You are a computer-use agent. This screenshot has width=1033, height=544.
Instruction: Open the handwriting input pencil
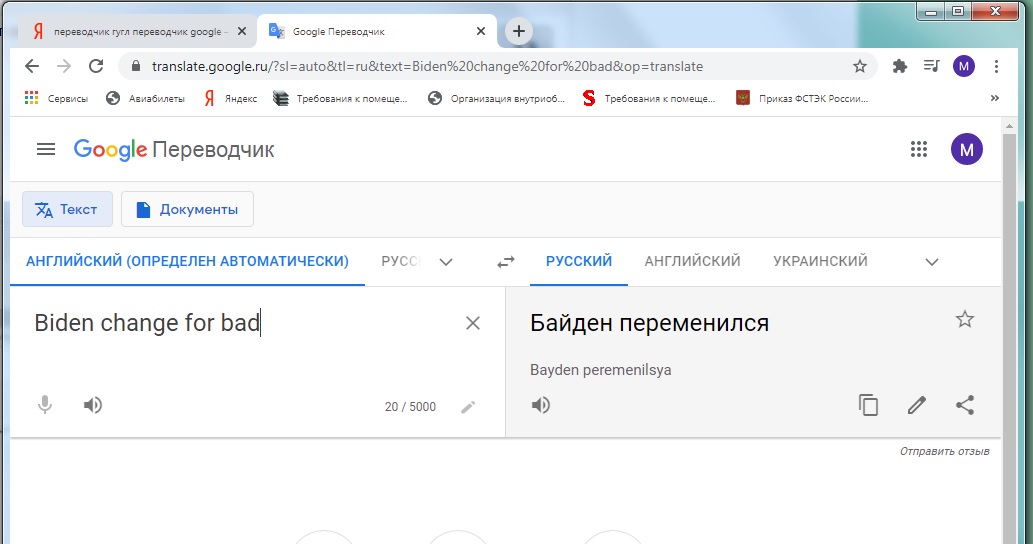(x=468, y=407)
